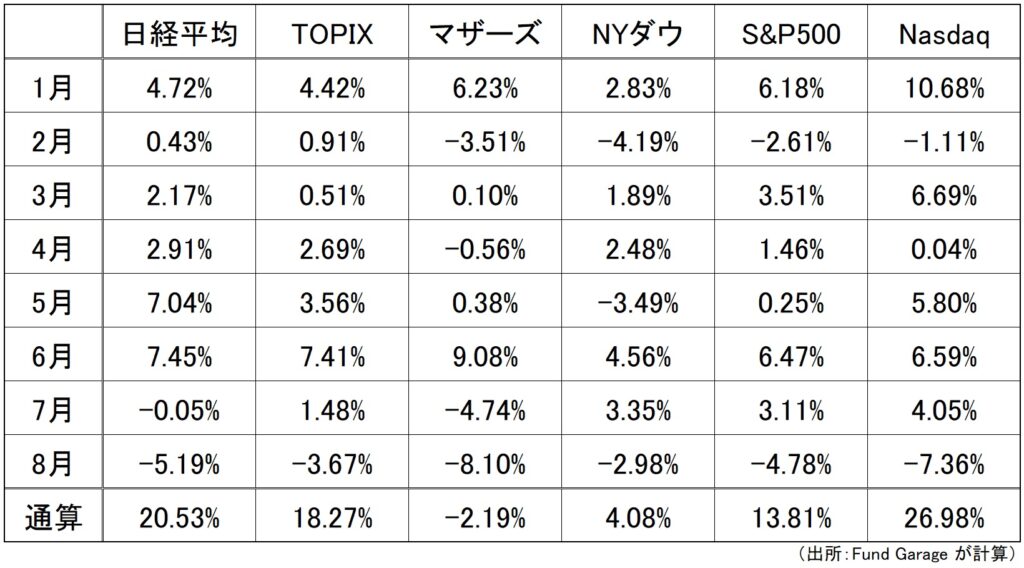Click the TOPIX column header
The height and width of the screenshot is (568, 1024).
point(331,35)
